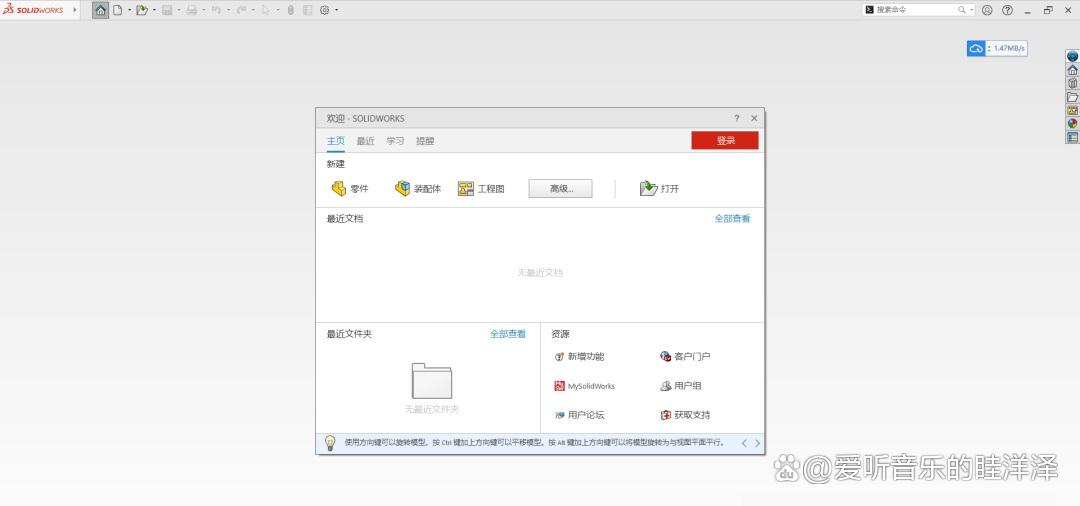Click the user account login icon
1080x506 pixels.
[x=987, y=10]
